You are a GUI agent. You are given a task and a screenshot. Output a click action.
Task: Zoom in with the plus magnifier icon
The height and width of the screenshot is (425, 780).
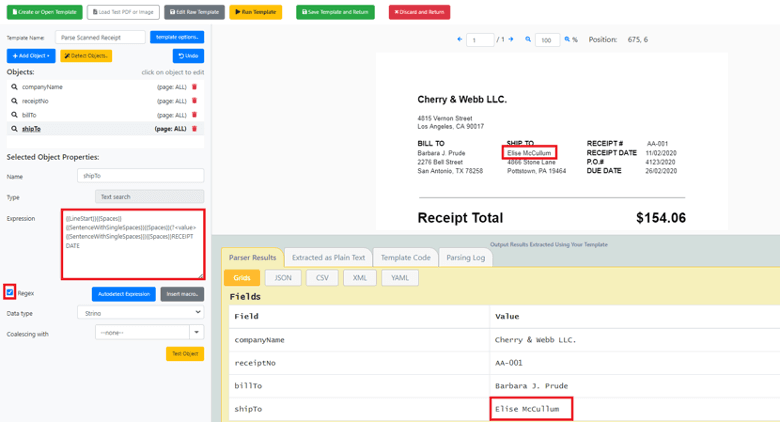[x=568, y=39]
